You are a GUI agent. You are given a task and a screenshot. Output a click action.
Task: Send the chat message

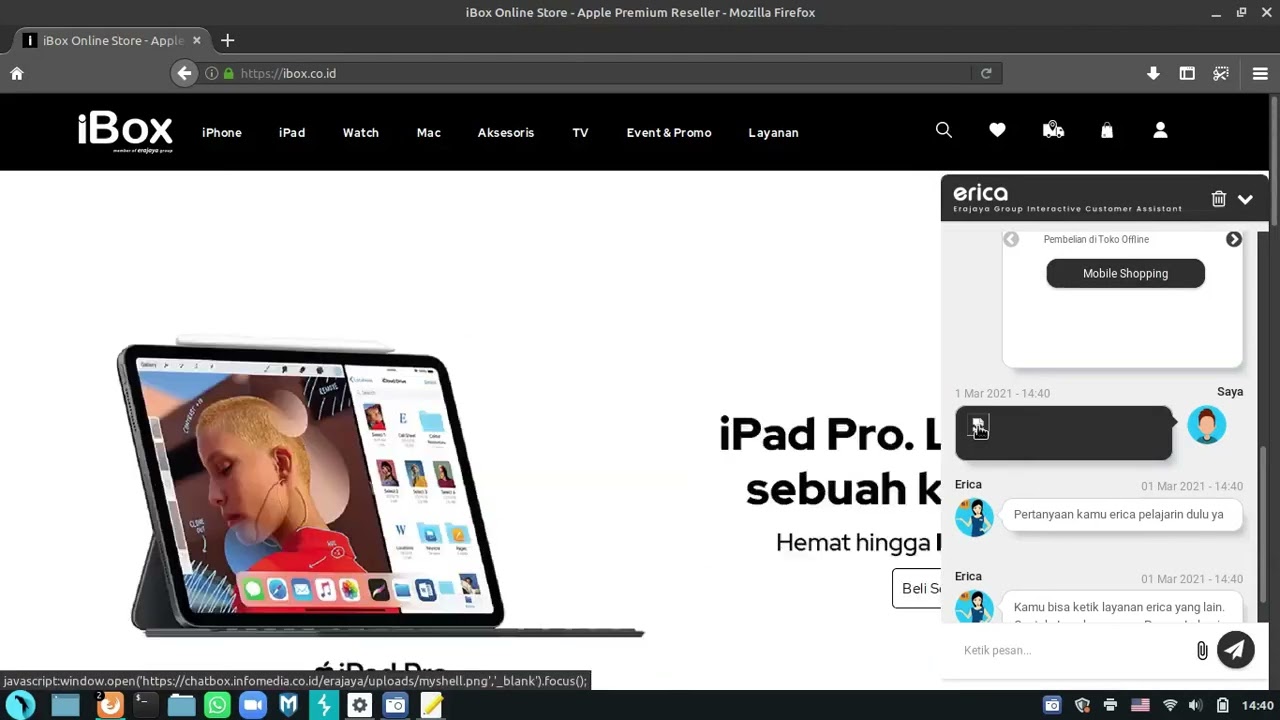tap(1236, 650)
